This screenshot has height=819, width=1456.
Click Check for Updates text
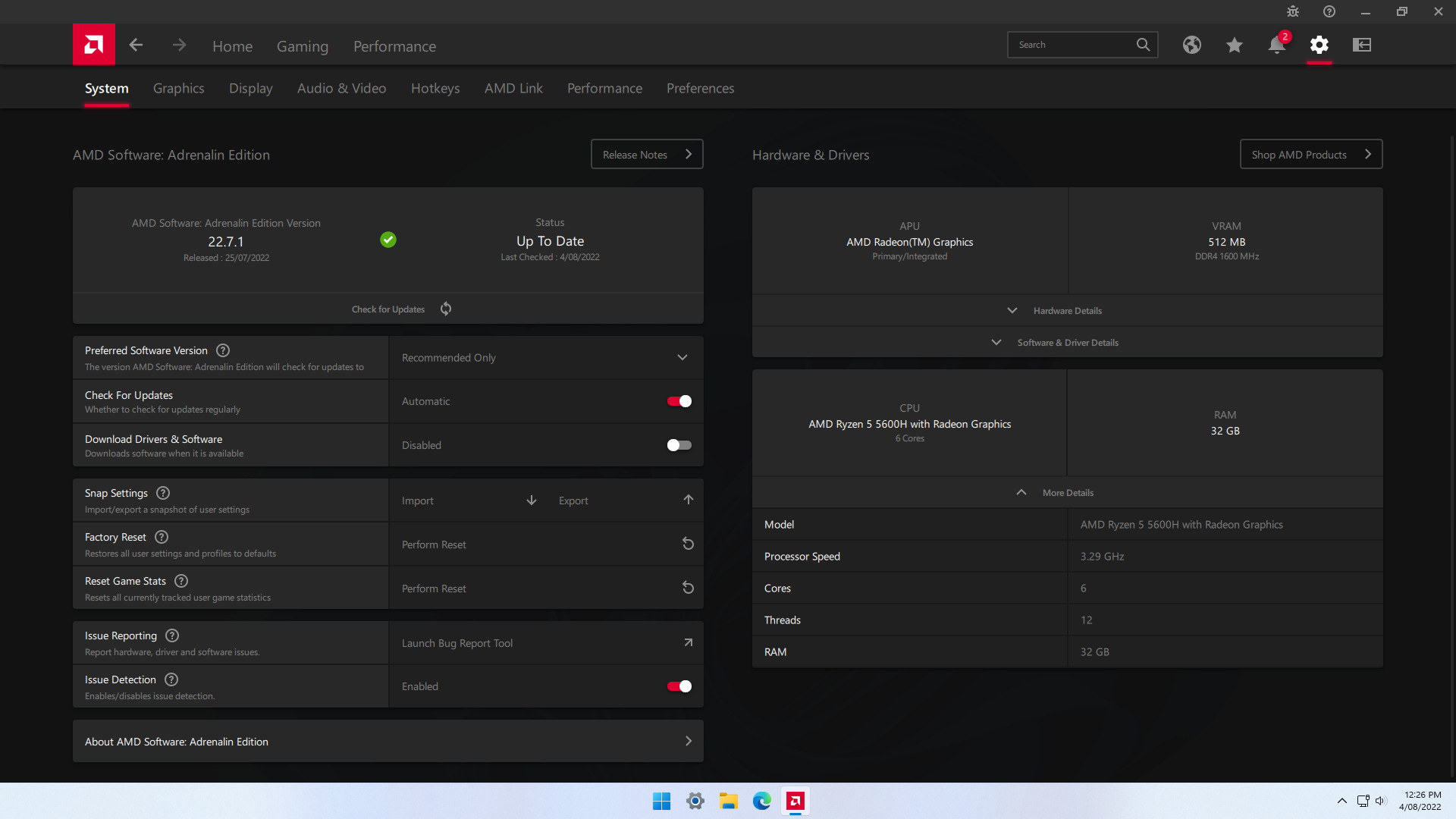[x=388, y=309]
